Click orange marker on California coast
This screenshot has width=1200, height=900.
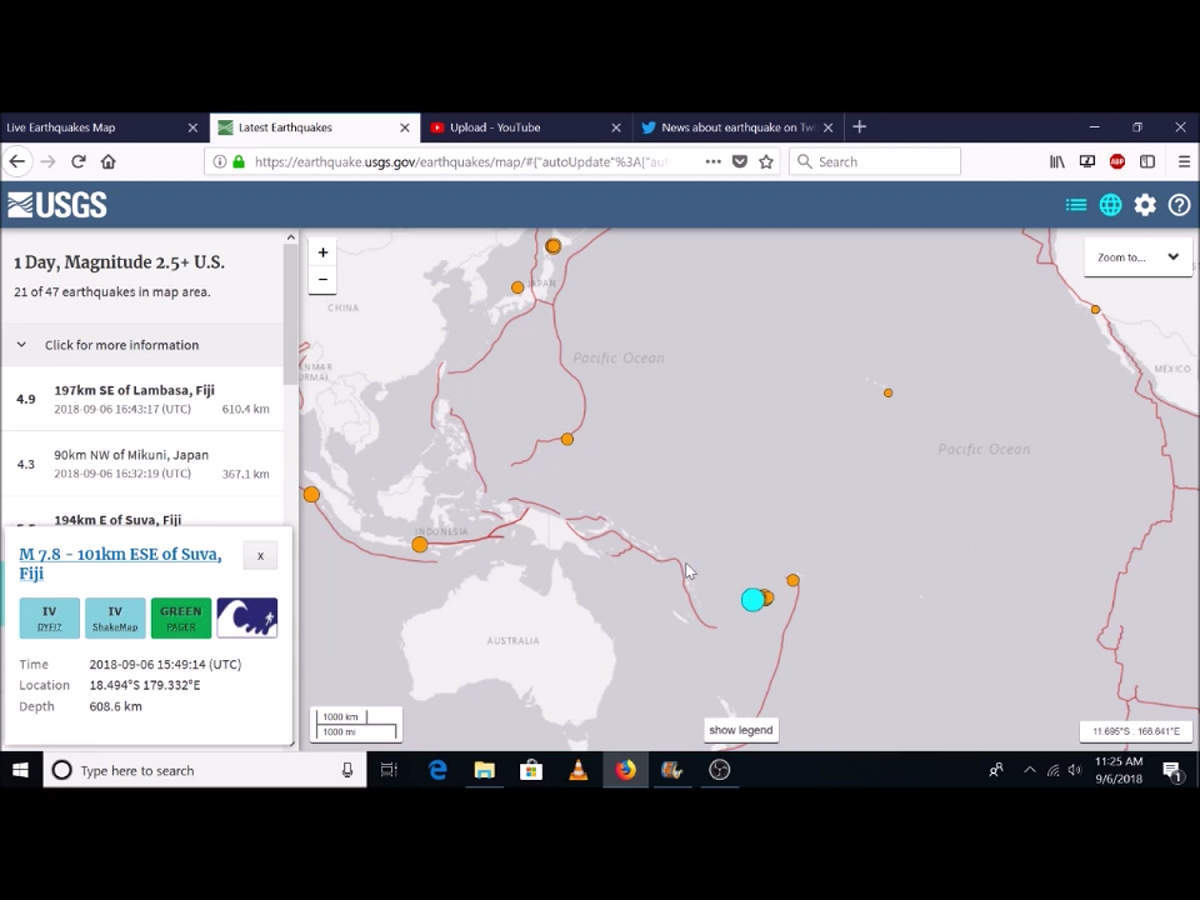[x=1095, y=310]
